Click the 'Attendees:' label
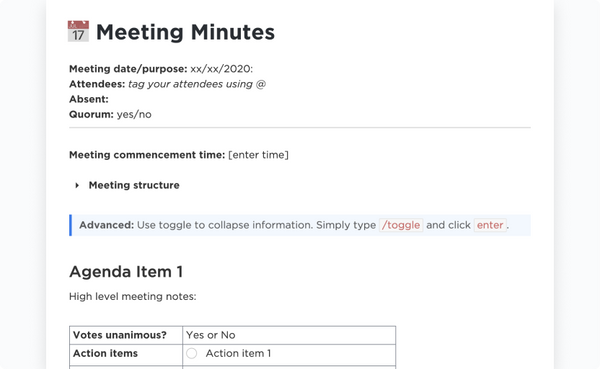The image size is (600, 369). click(x=97, y=84)
